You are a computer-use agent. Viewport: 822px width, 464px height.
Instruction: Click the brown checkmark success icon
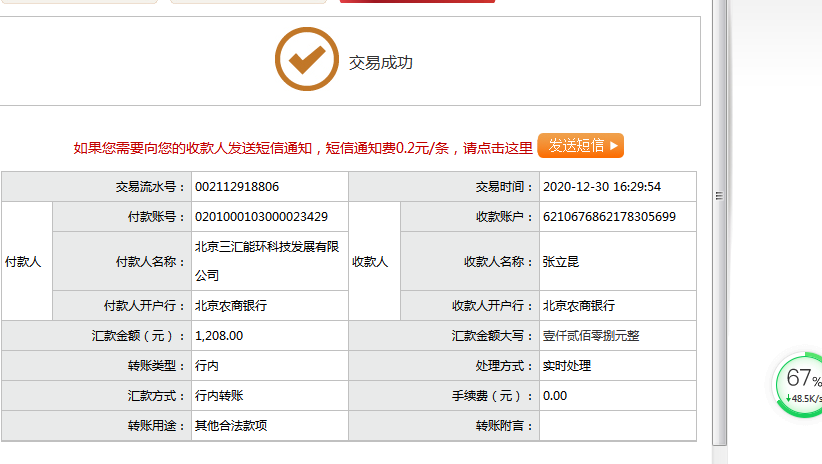pyautogui.click(x=307, y=60)
